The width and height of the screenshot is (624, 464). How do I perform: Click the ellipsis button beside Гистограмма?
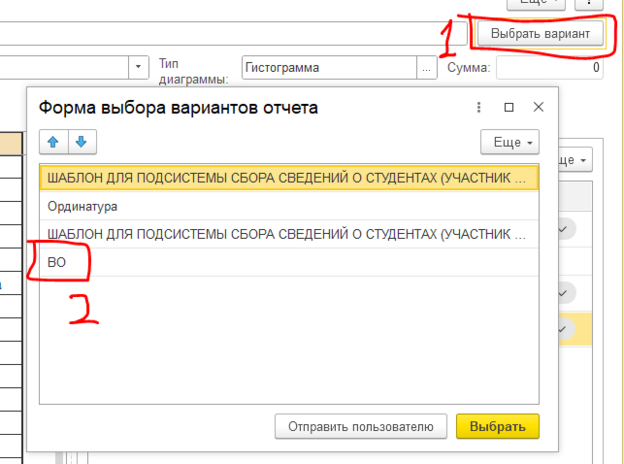[428, 68]
